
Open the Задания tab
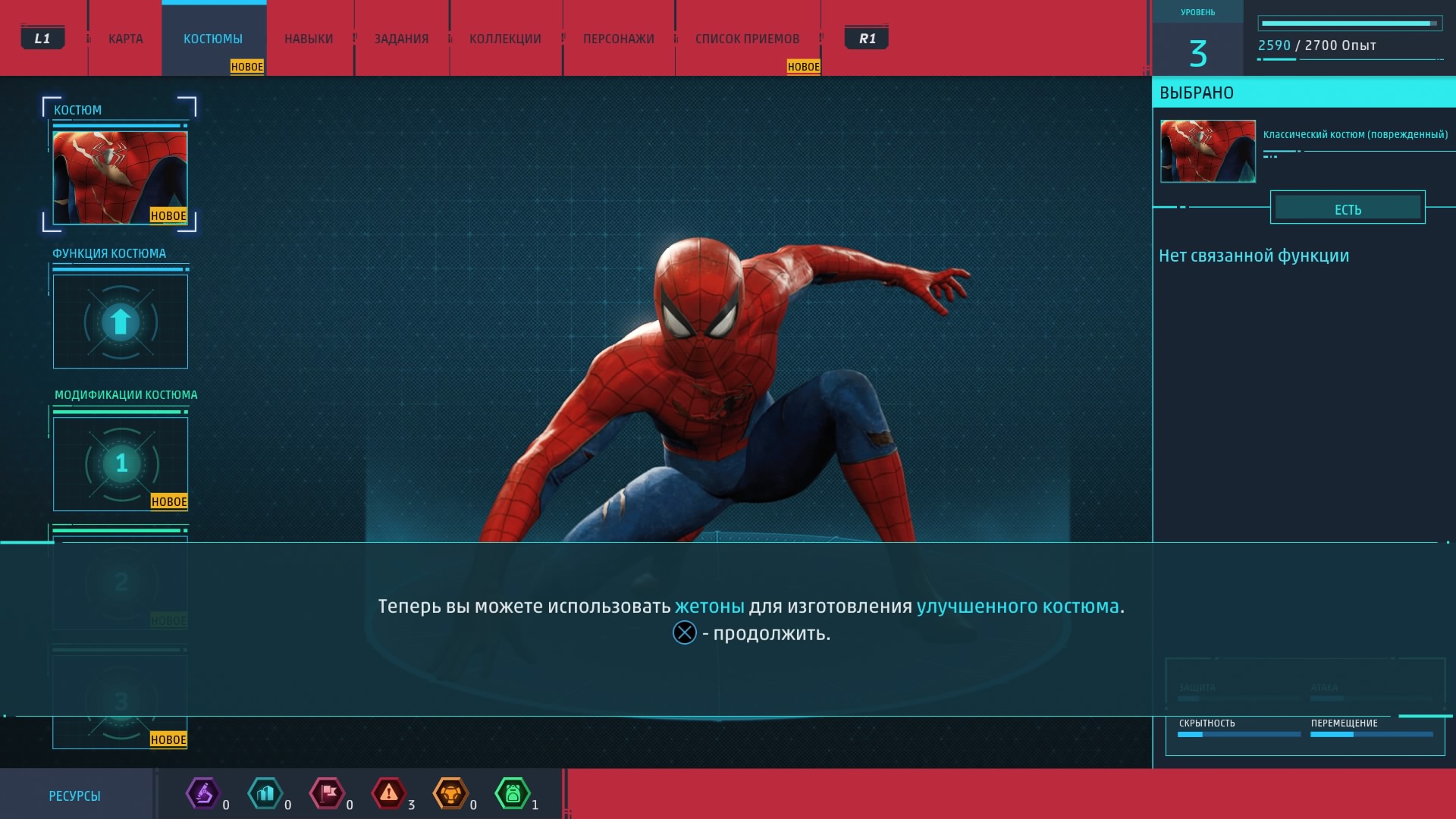tap(401, 39)
